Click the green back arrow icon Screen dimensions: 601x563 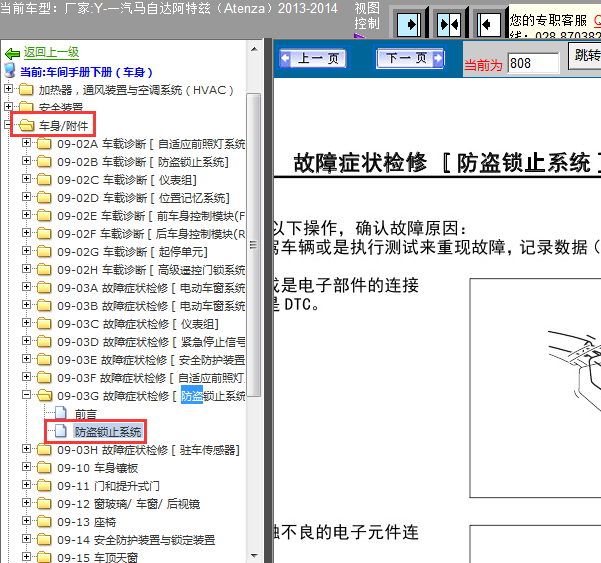[12, 53]
